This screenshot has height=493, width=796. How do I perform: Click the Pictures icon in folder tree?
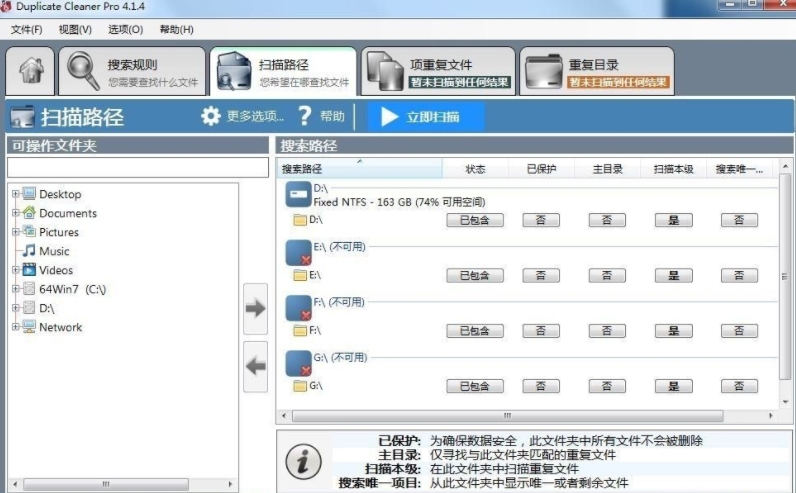29,232
